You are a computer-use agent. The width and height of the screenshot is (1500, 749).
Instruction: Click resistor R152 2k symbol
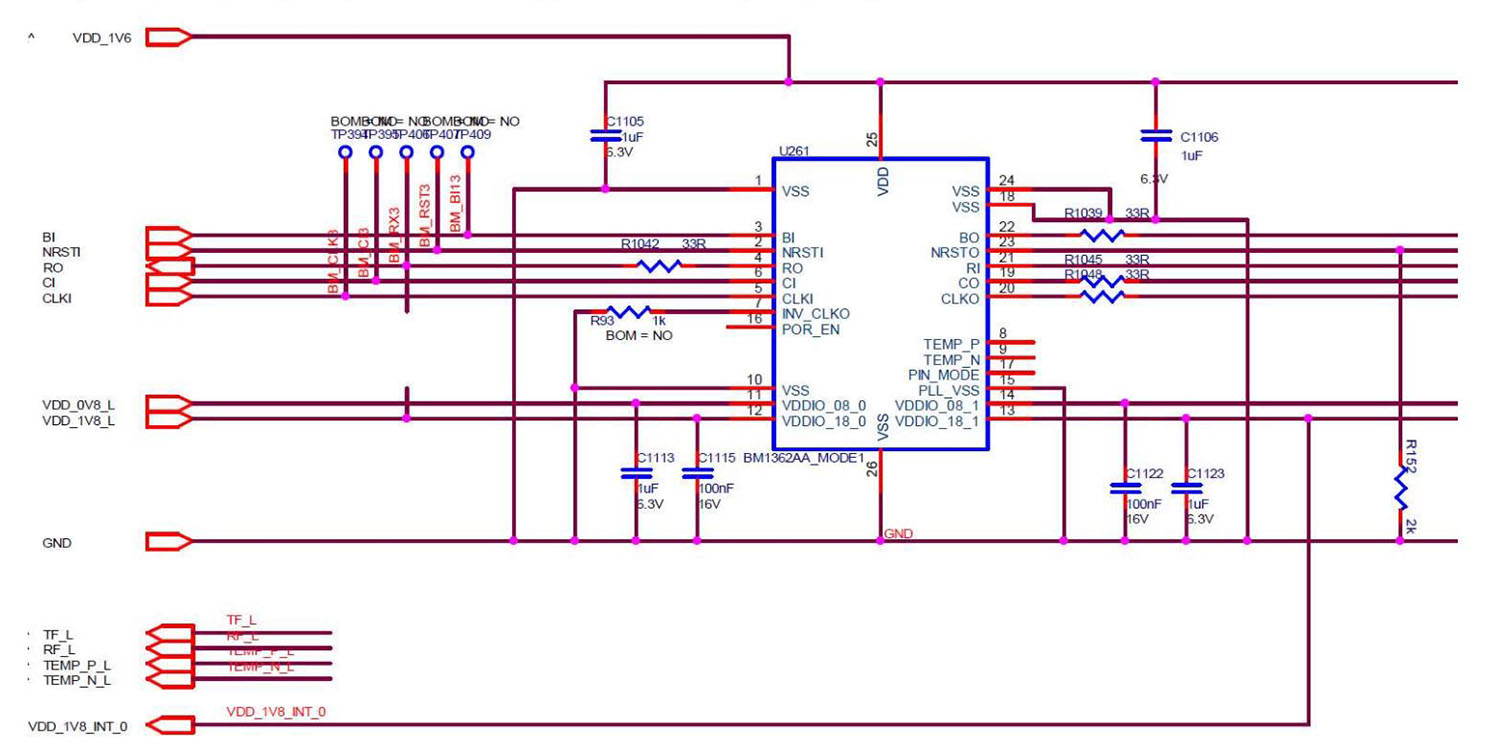pyautogui.click(x=1400, y=490)
